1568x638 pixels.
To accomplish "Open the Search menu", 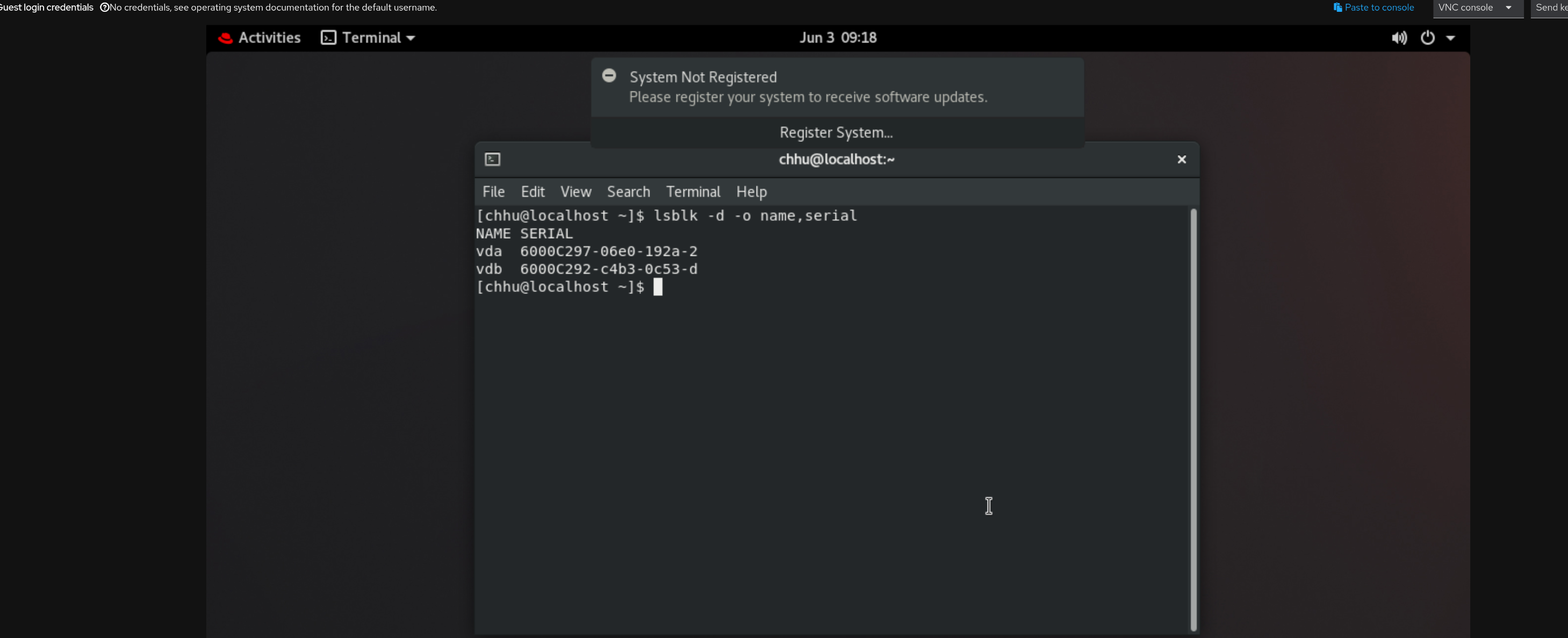I will point(628,192).
